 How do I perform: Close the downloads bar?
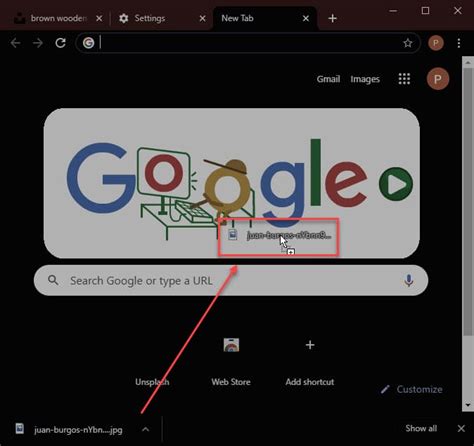(461, 429)
